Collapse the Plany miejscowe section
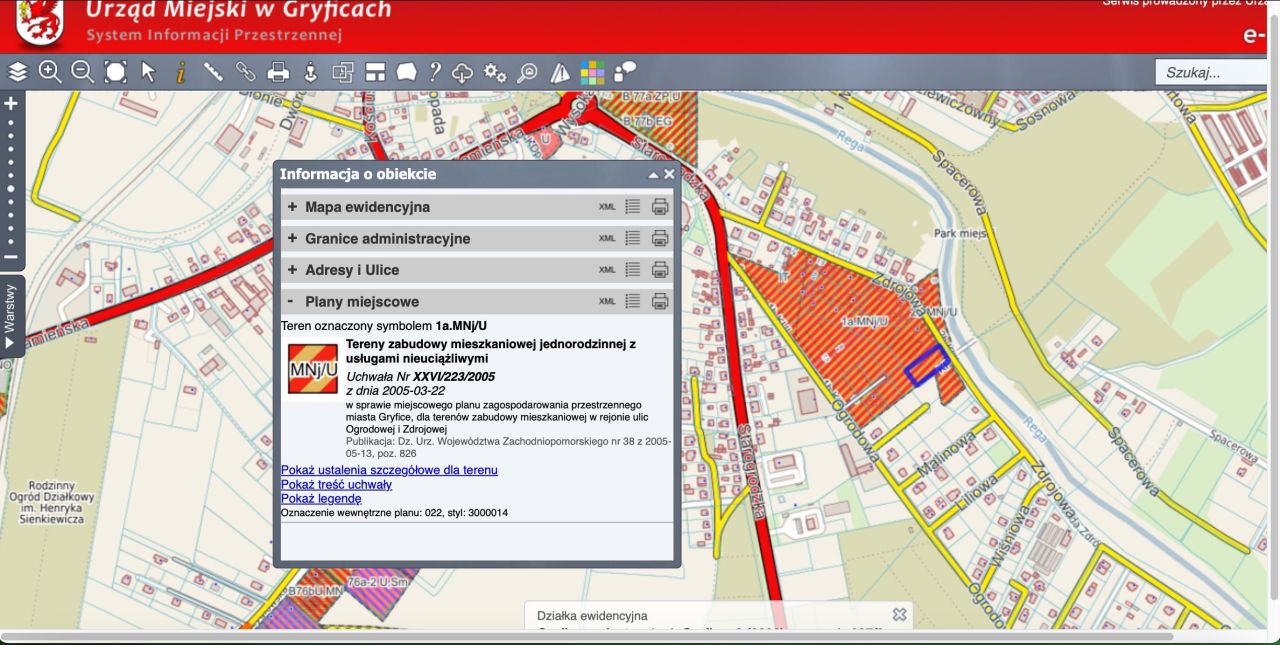Screen dimensions: 1280x645 point(290,301)
